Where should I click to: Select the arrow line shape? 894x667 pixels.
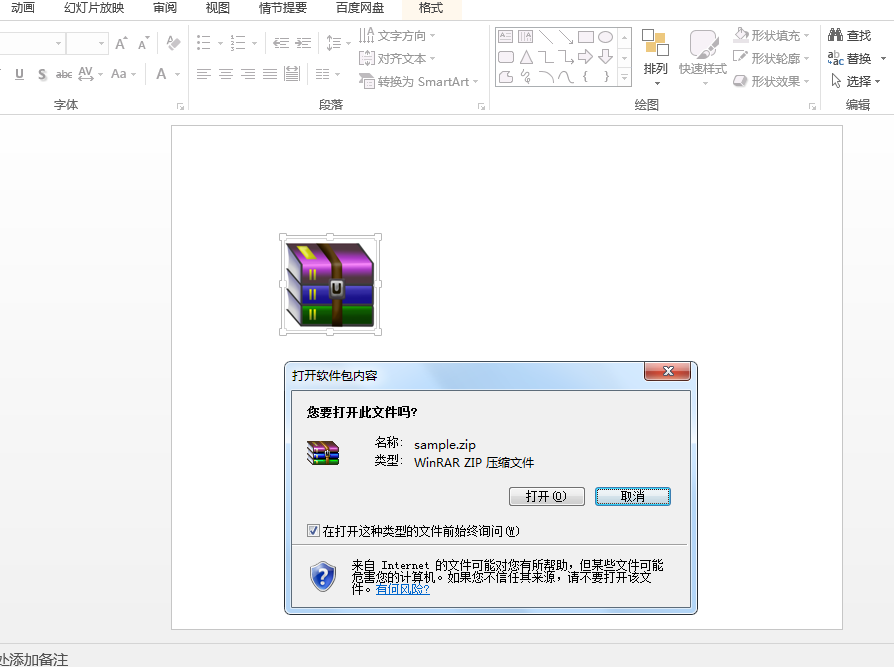point(566,37)
